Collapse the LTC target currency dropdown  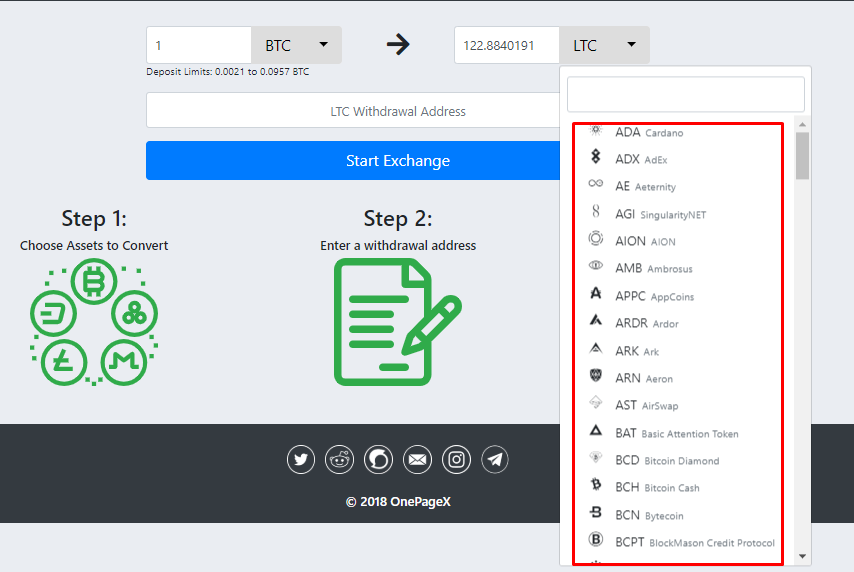pos(604,45)
